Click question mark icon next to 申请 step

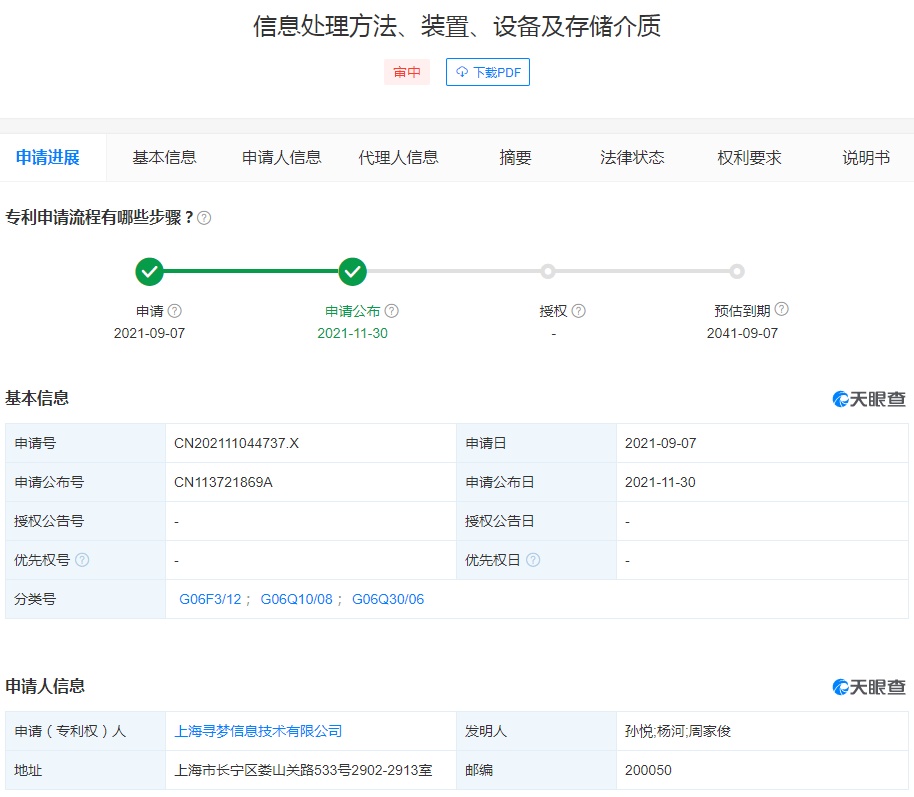[175, 311]
